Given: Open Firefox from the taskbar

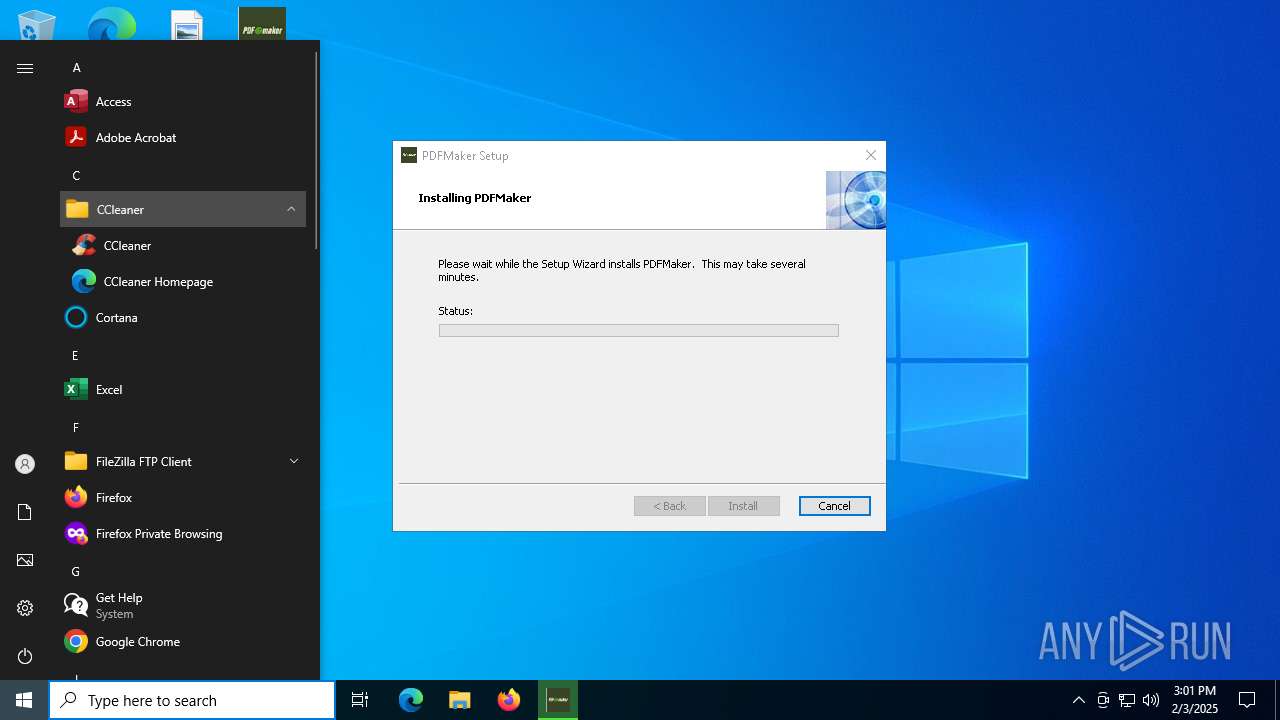Looking at the screenshot, I should pyautogui.click(x=509, y=700).
